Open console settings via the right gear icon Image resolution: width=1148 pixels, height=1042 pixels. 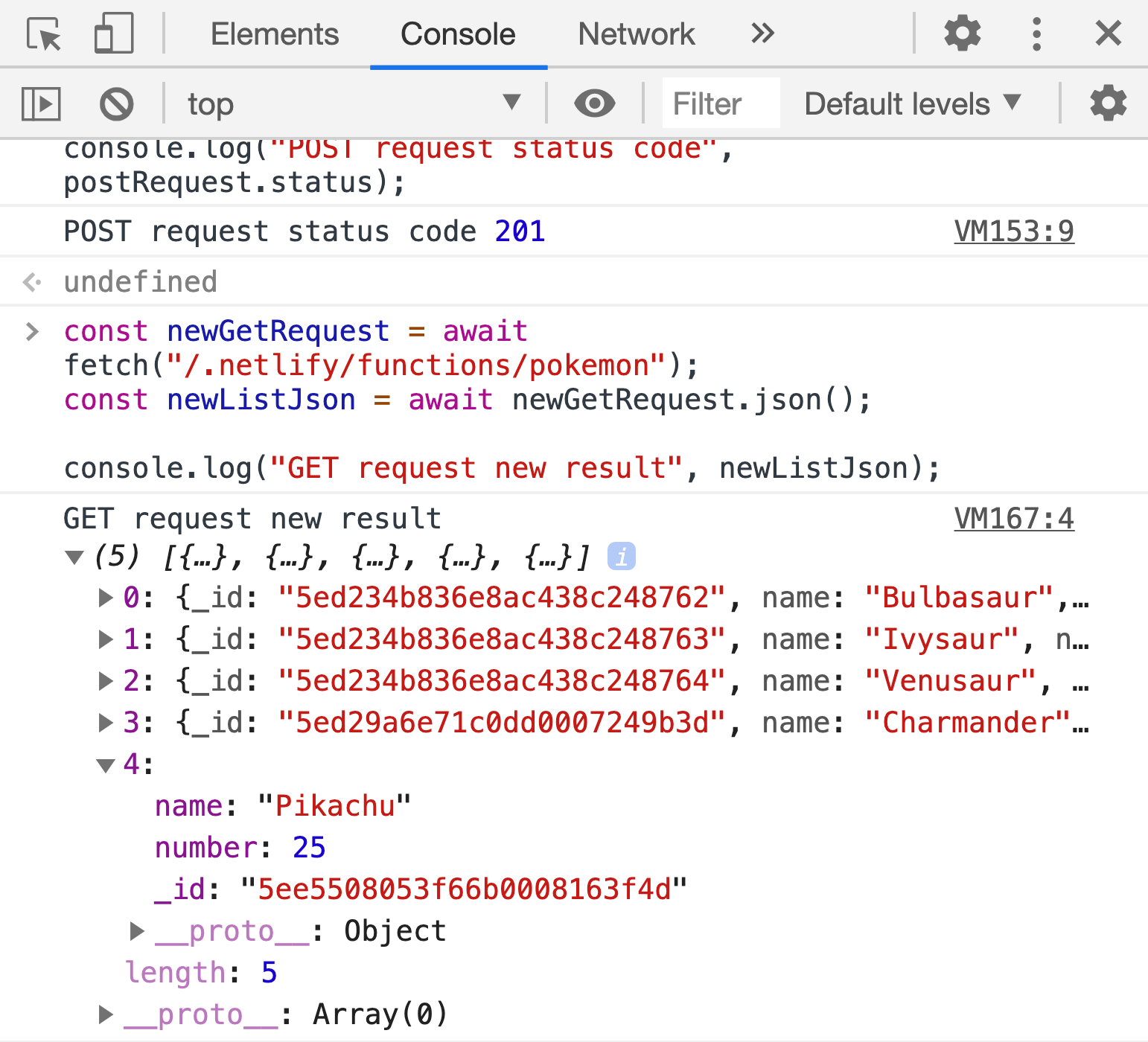(x=1107, y=103)
